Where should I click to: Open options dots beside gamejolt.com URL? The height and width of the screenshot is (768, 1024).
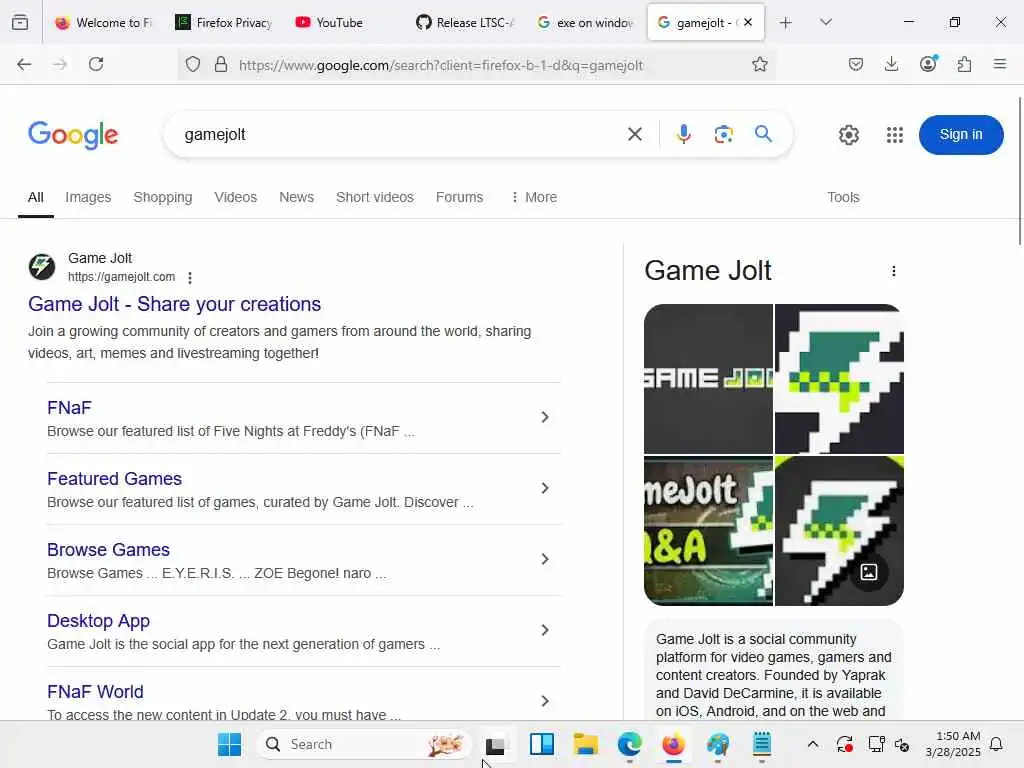point(190,278)
